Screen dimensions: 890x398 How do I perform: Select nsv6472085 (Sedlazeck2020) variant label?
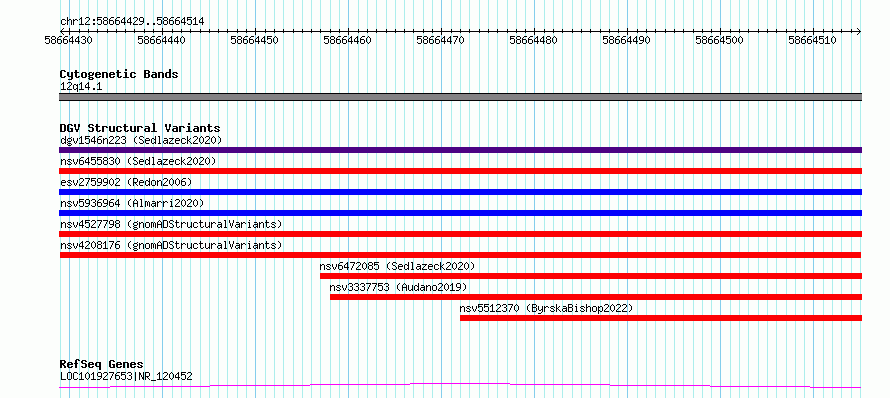(397, 266)
